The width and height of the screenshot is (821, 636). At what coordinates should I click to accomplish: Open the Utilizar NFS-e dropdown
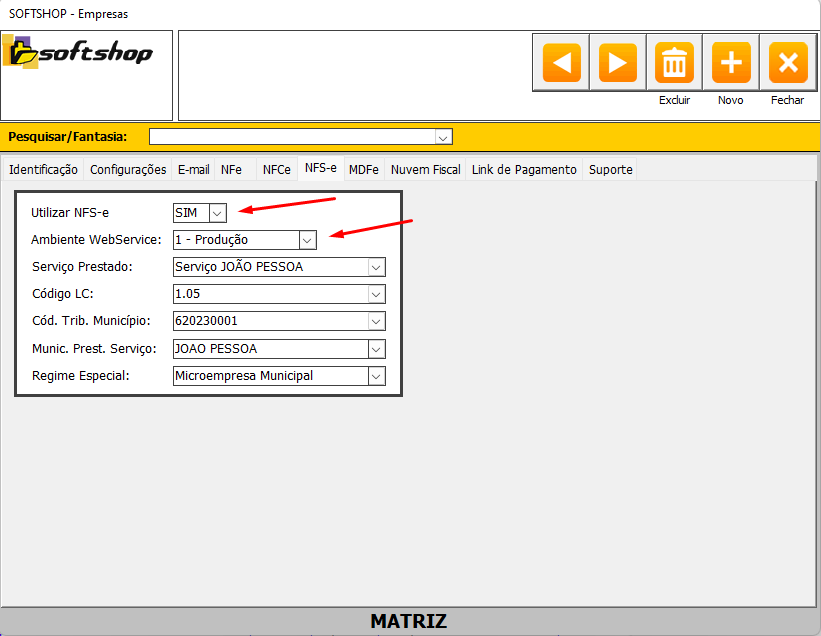[217, 212]
